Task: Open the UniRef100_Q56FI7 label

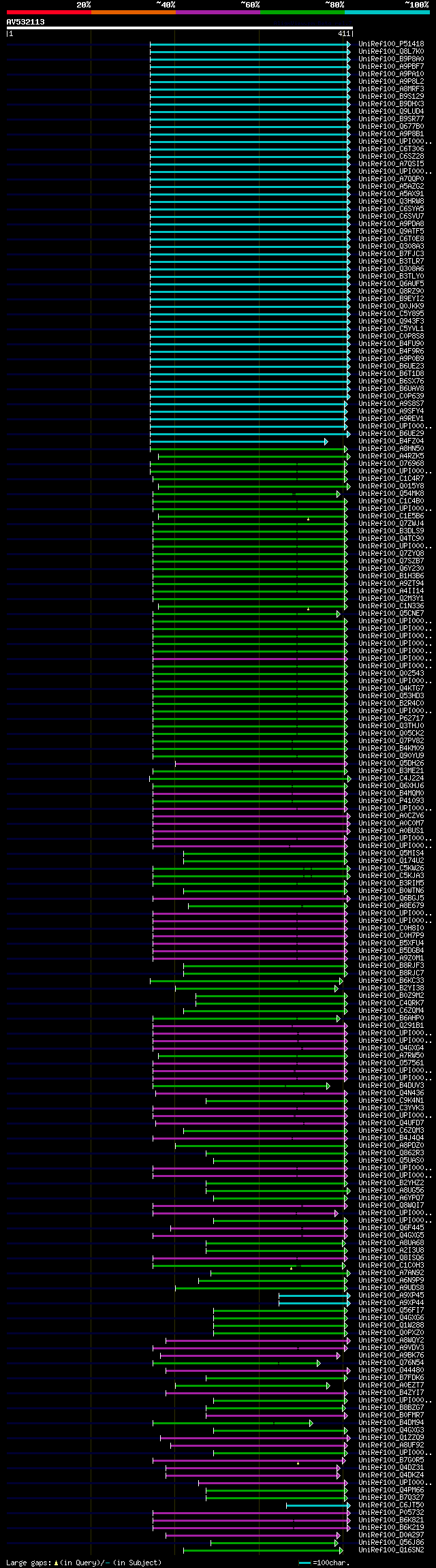Action: [391, 1311]
